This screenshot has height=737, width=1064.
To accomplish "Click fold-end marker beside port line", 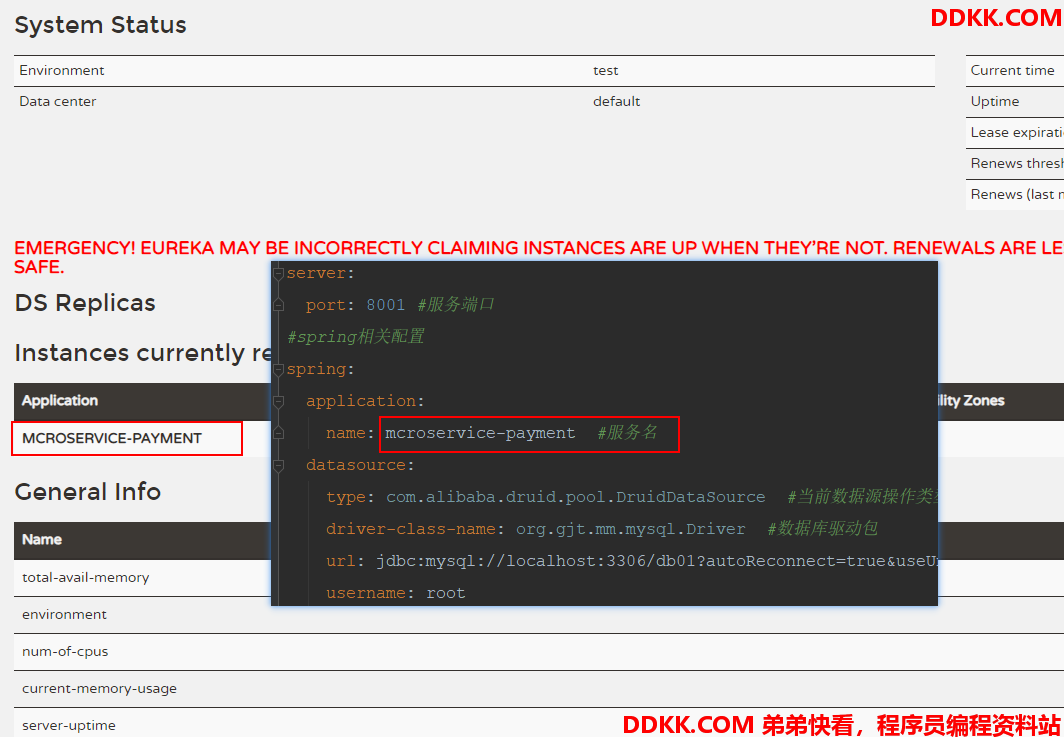I will [279, 305].
